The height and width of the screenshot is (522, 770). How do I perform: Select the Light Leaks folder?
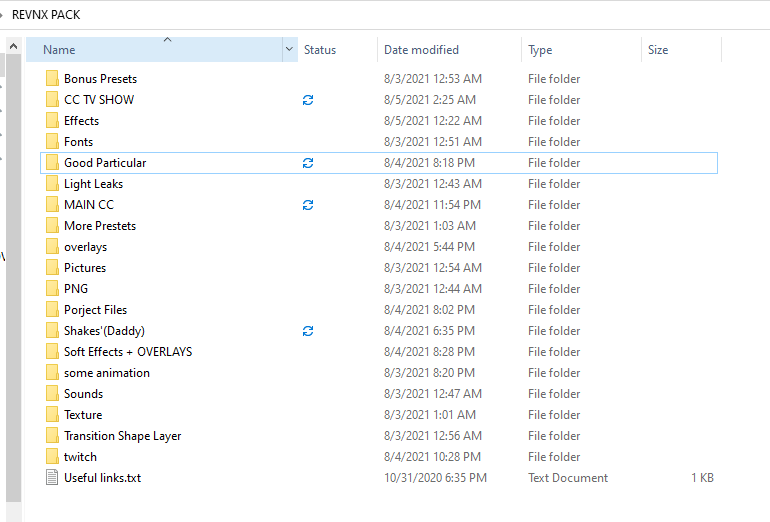pos(379,184)
